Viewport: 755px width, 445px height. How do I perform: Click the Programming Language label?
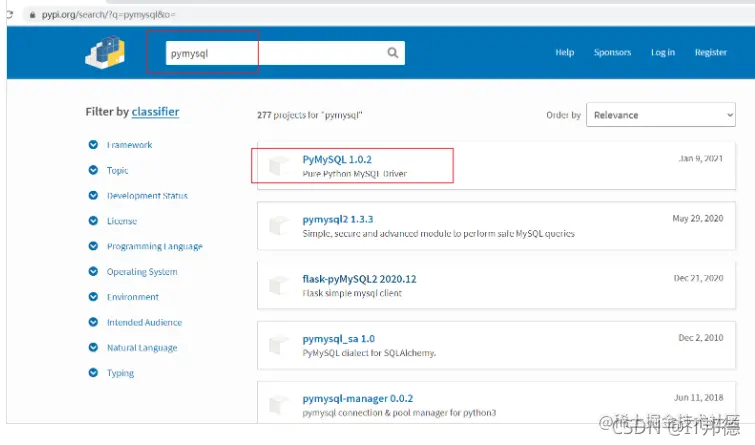[155, 246]
